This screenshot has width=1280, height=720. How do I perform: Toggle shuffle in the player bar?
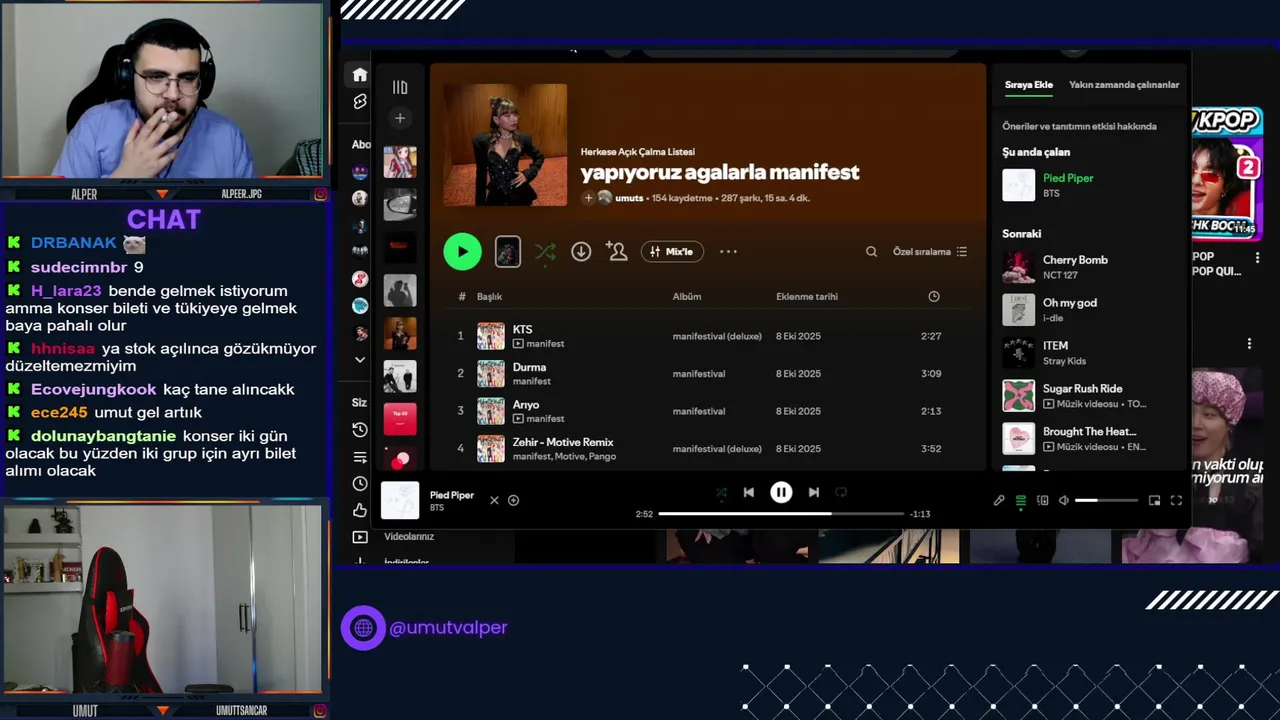point(721,492)
